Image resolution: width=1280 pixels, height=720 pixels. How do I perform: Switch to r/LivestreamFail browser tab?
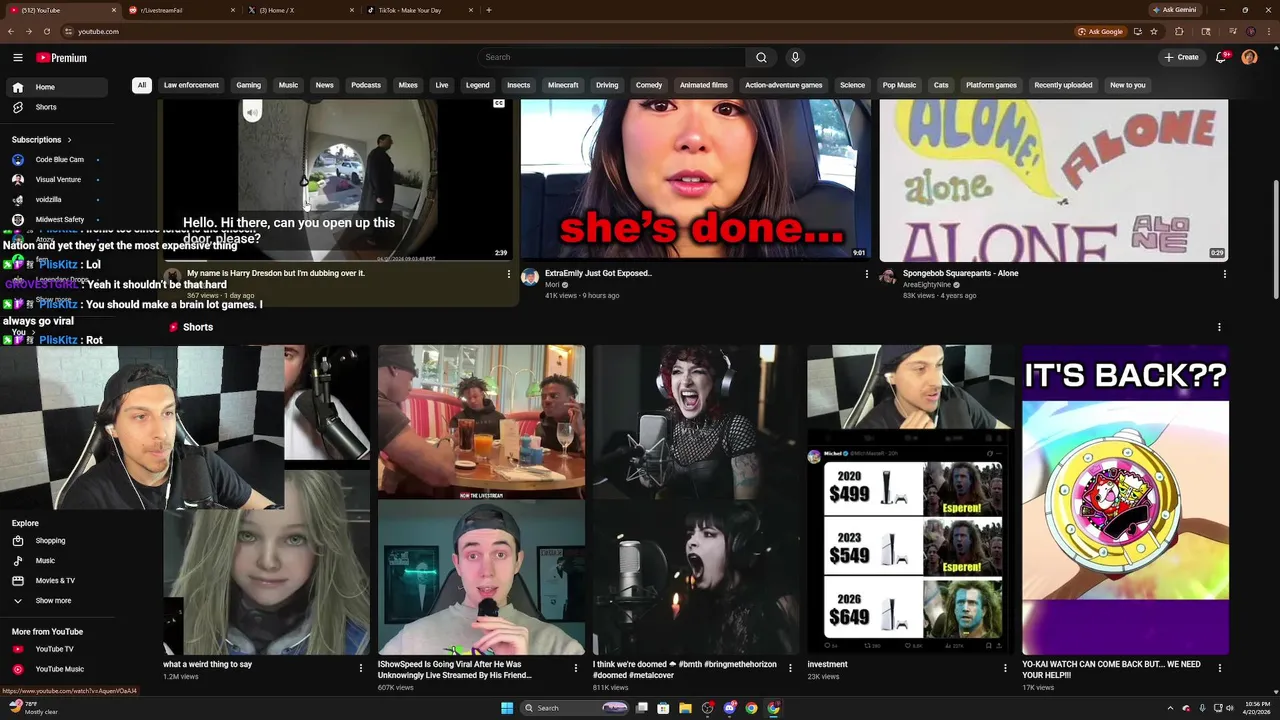181,10
